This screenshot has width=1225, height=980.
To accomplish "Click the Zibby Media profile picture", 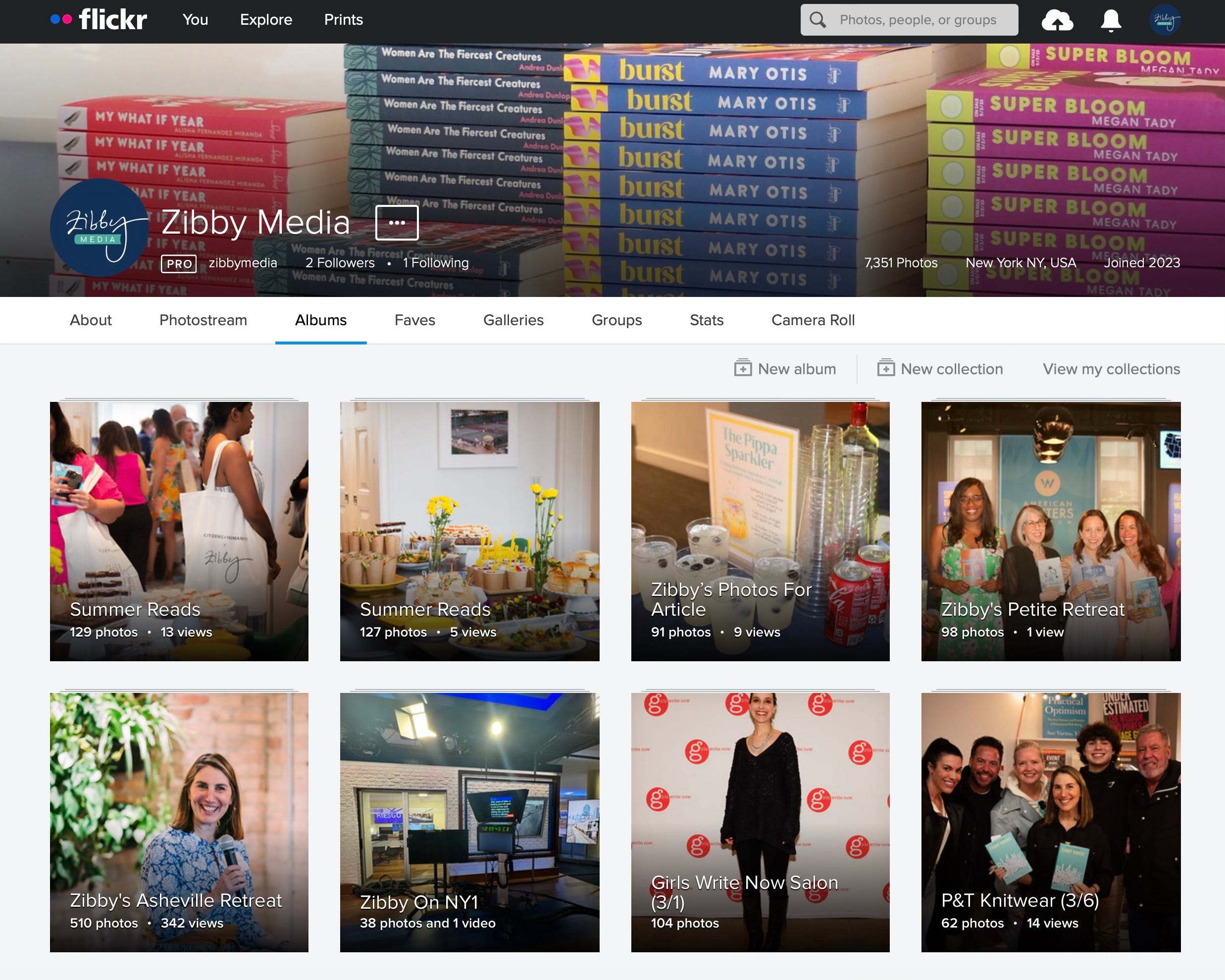I will (x=100, y=228).
